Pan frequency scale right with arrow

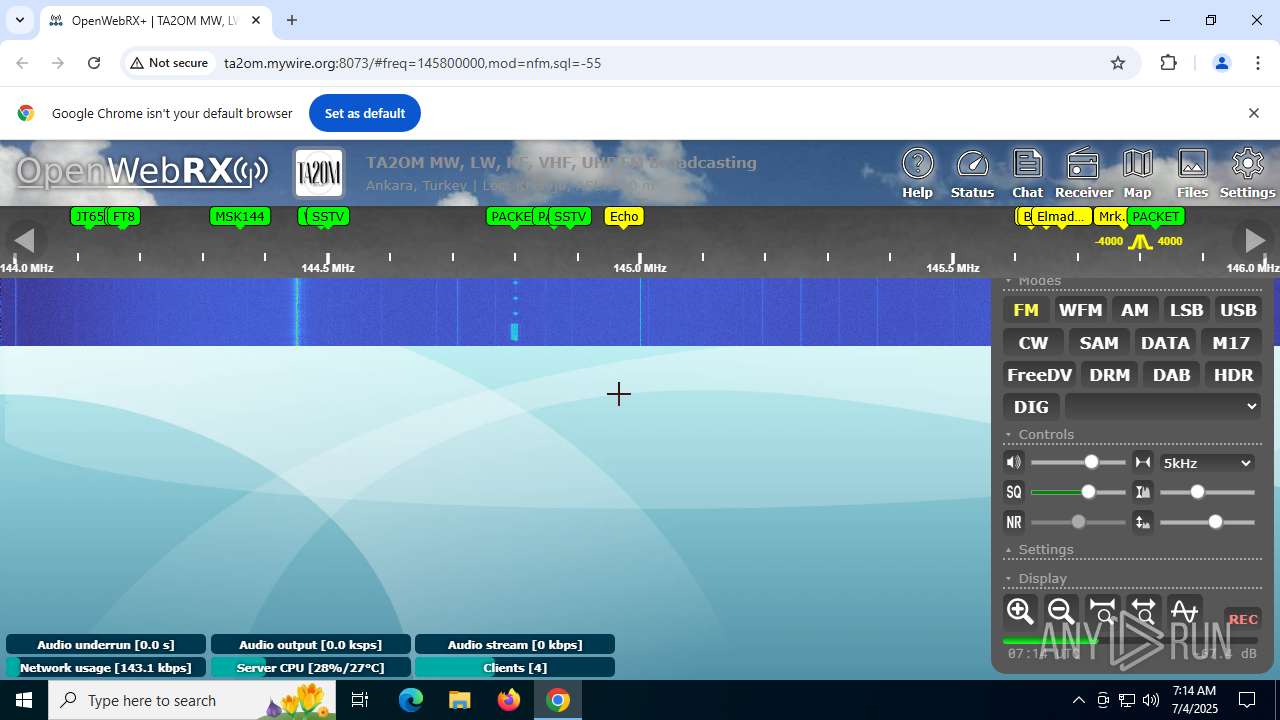click(x=1254, y=240)
